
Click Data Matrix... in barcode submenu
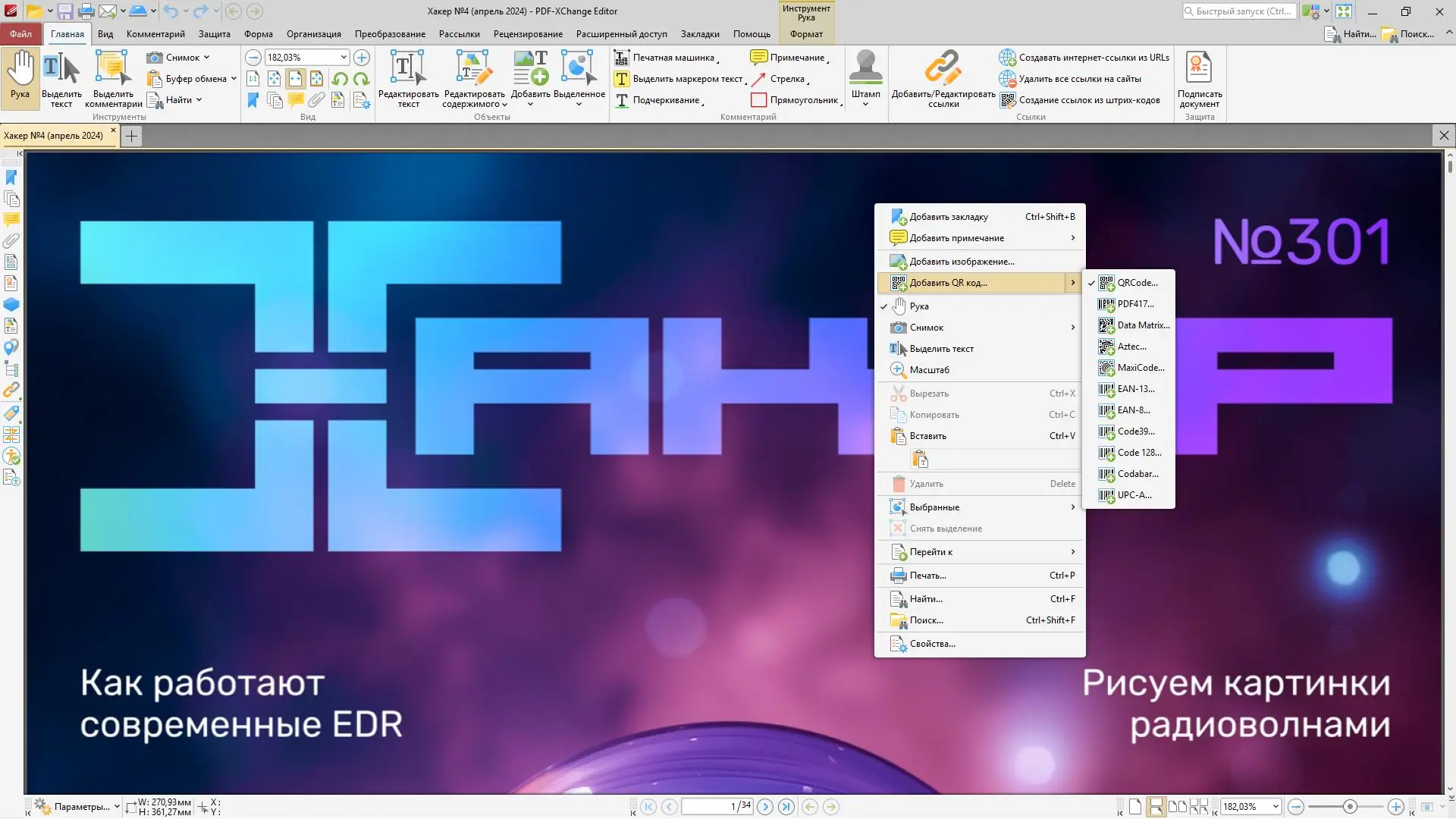pos(1143,325)
